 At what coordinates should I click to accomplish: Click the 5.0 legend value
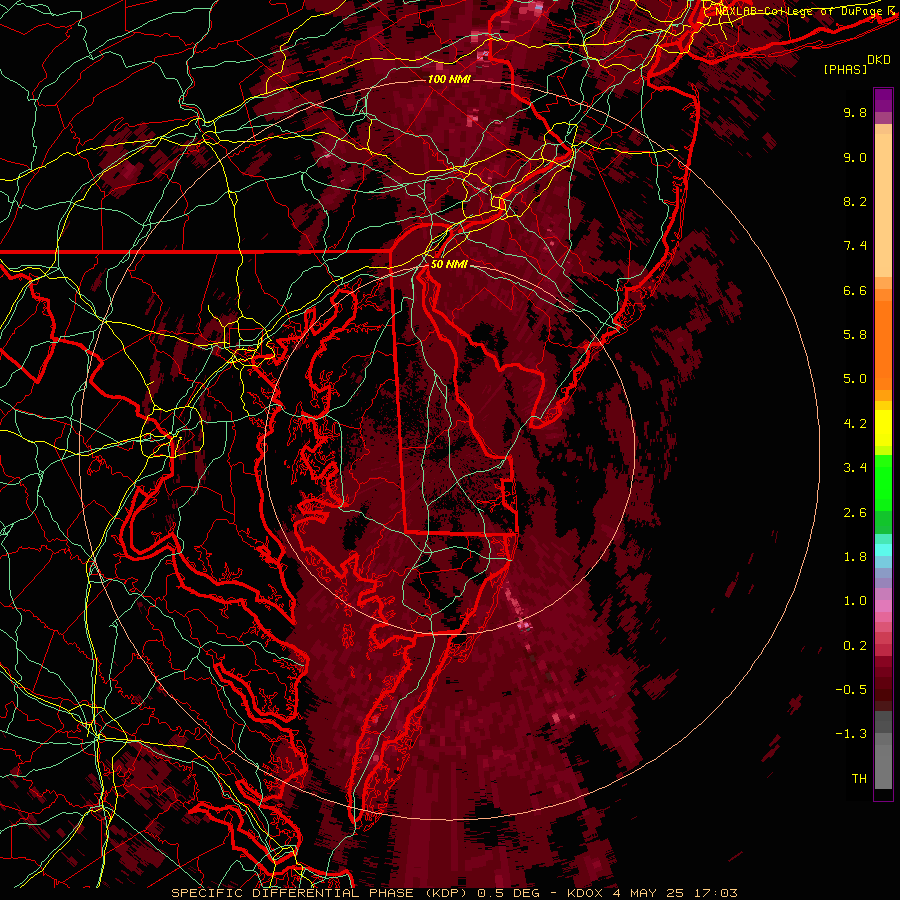855,379
